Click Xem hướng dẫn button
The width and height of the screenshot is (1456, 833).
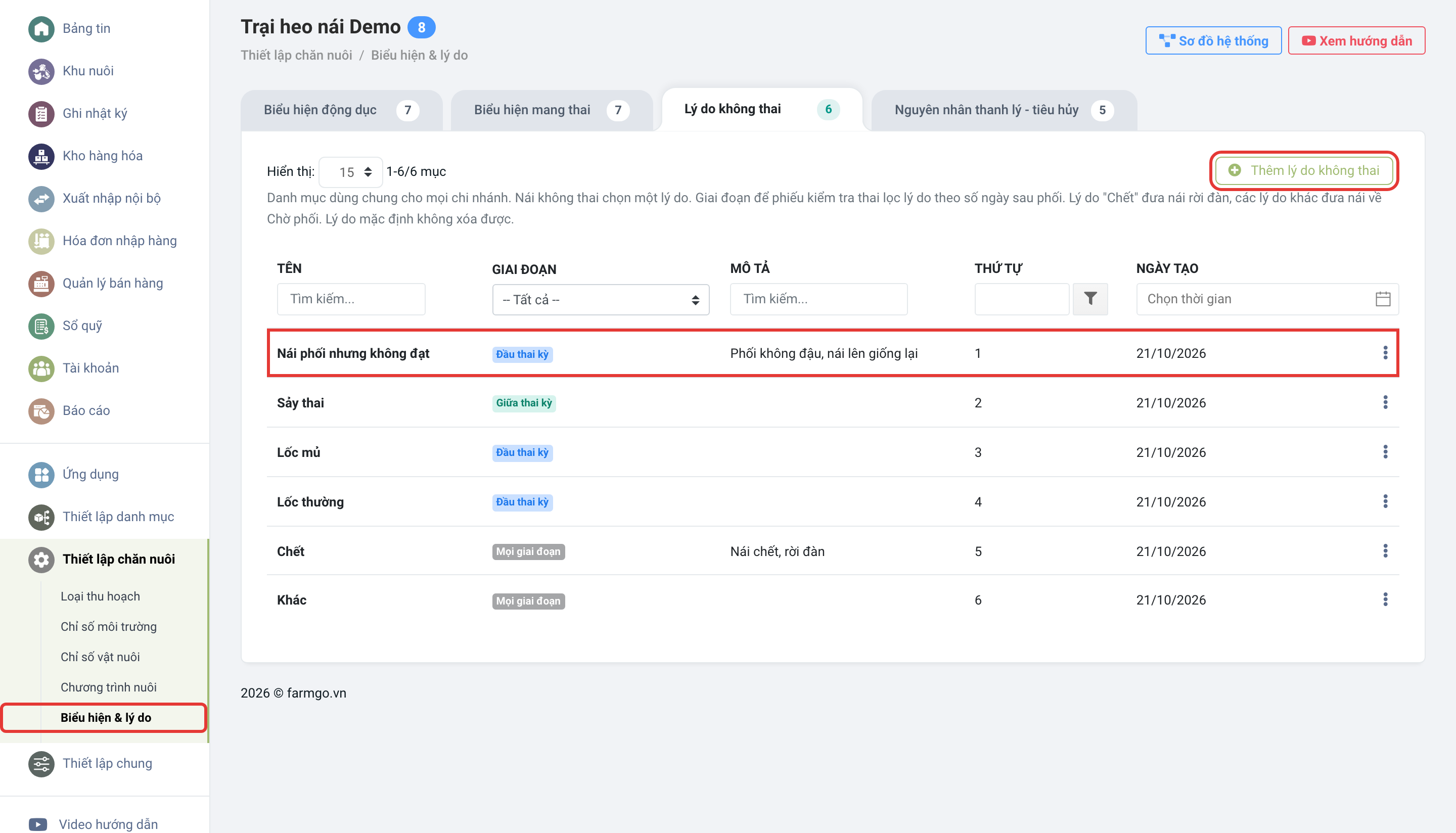[x=1356, y=40]
